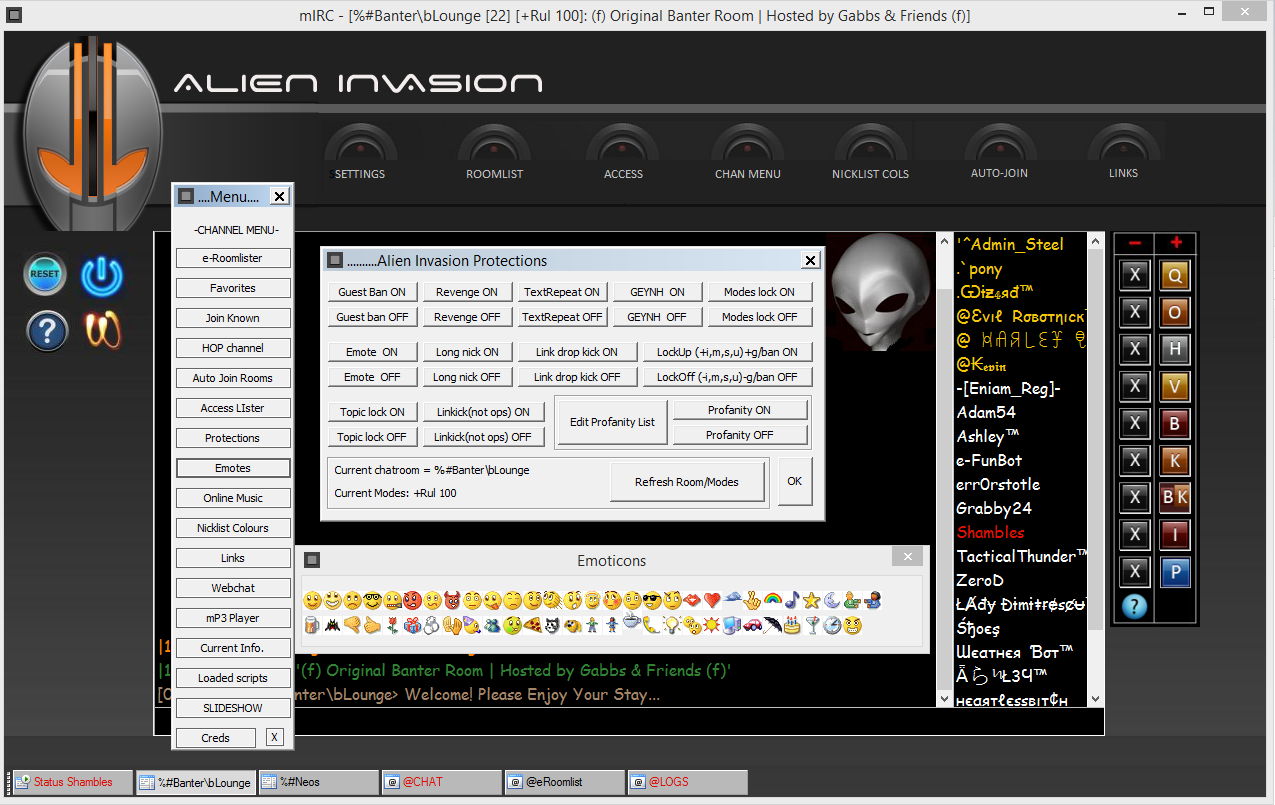Screen dimensions: 1275x805
Task: Click the orange Q nicklist button
Action: click(x=1175, y=276)
